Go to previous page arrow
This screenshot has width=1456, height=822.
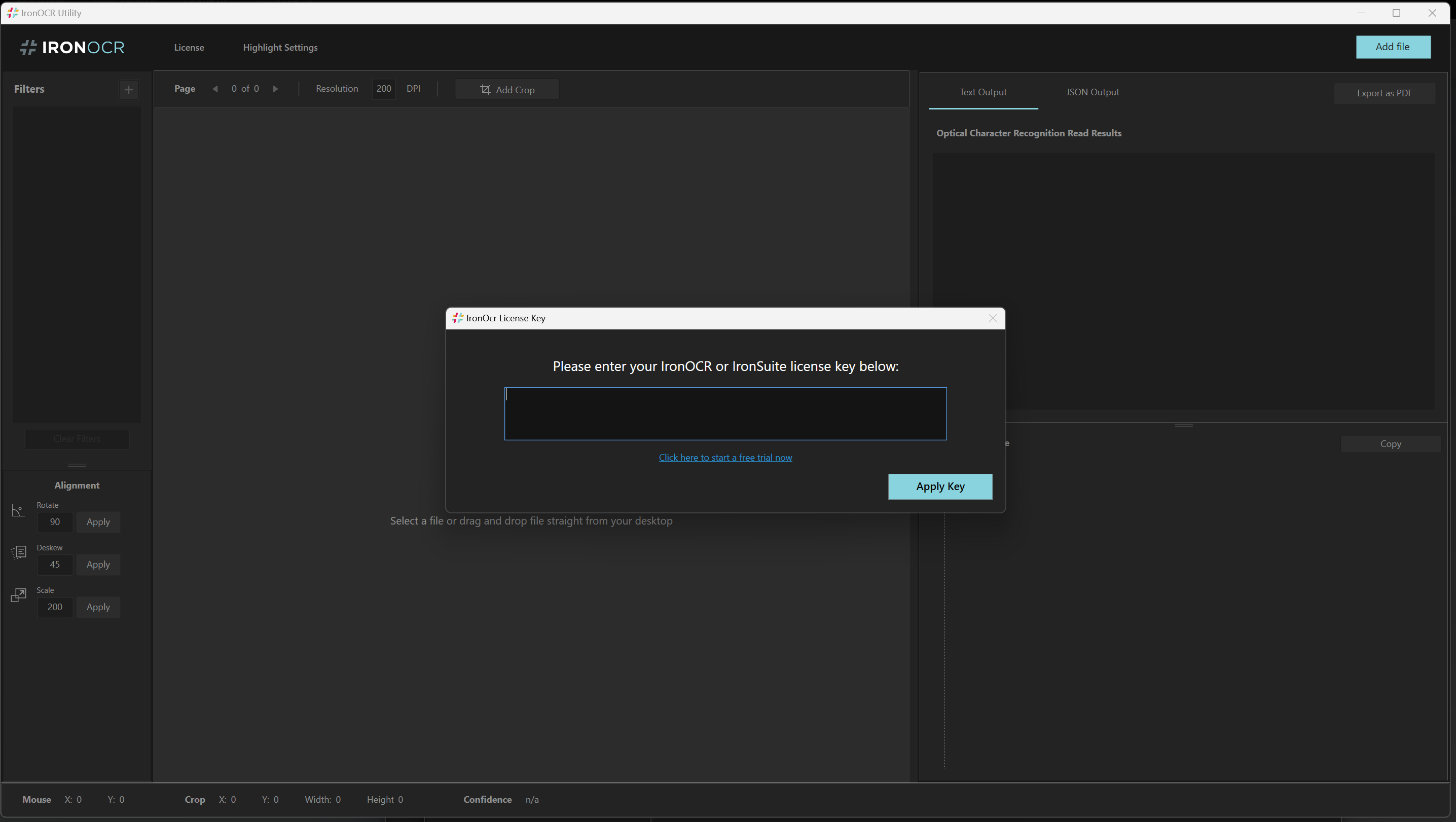(x=215, y=89)
